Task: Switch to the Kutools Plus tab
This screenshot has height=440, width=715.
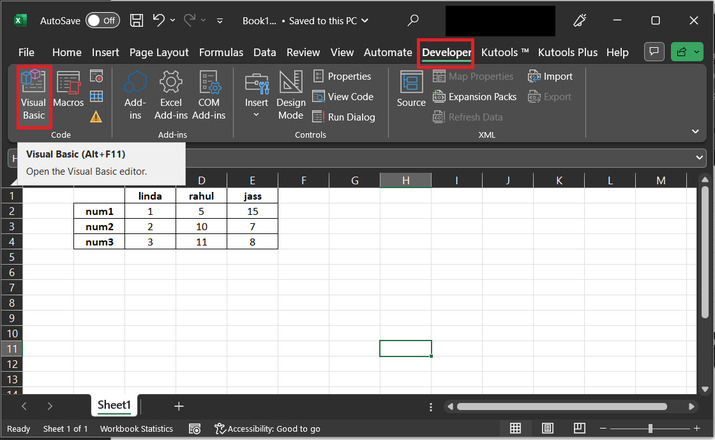Action: [x=569, y=52]
